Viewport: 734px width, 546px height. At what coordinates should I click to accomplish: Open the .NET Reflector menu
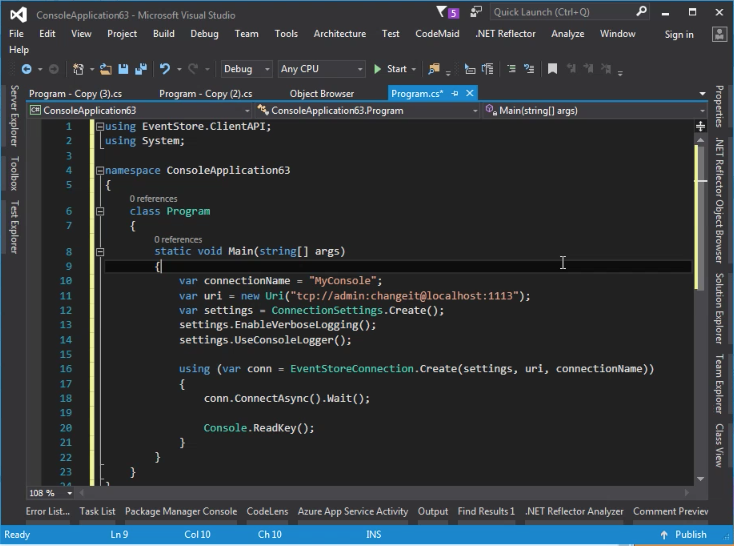pos(506,34)
